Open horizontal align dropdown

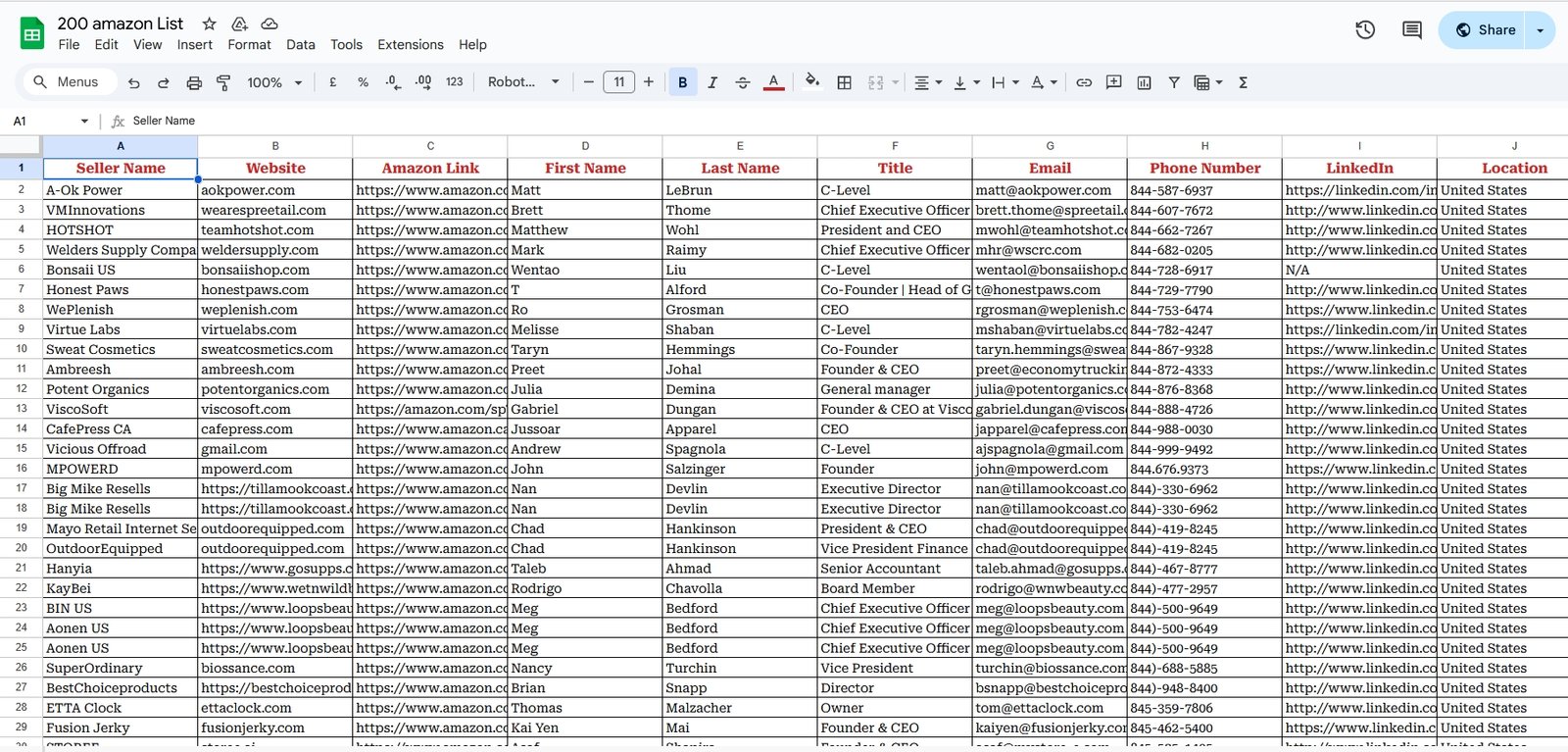pyautogui.click(x=928, y=83)
